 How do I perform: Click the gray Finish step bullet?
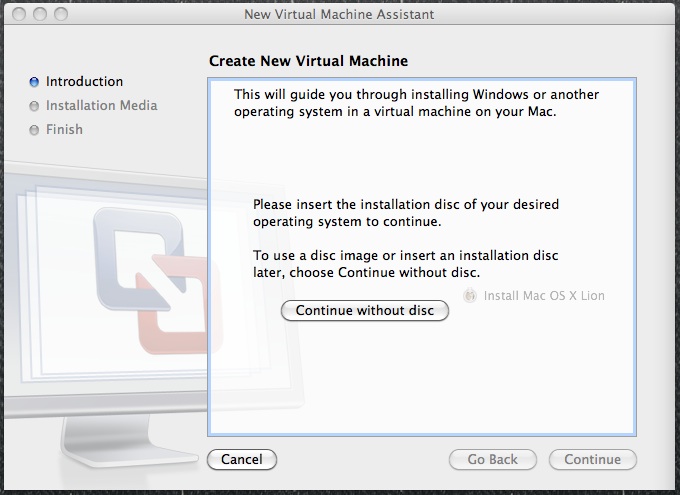coord(34,130)
